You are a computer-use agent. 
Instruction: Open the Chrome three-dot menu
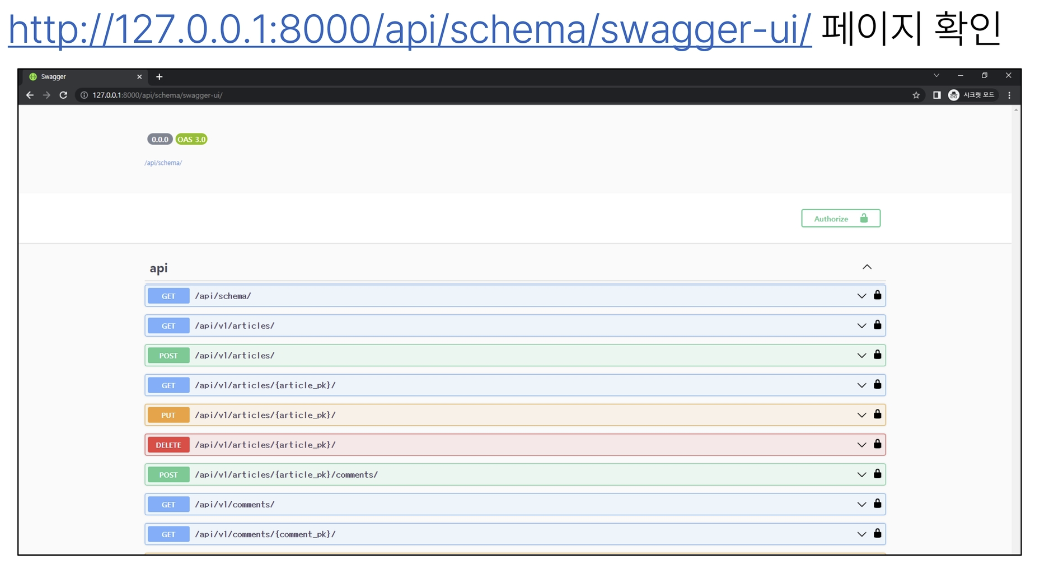[x=1009, y=95]
